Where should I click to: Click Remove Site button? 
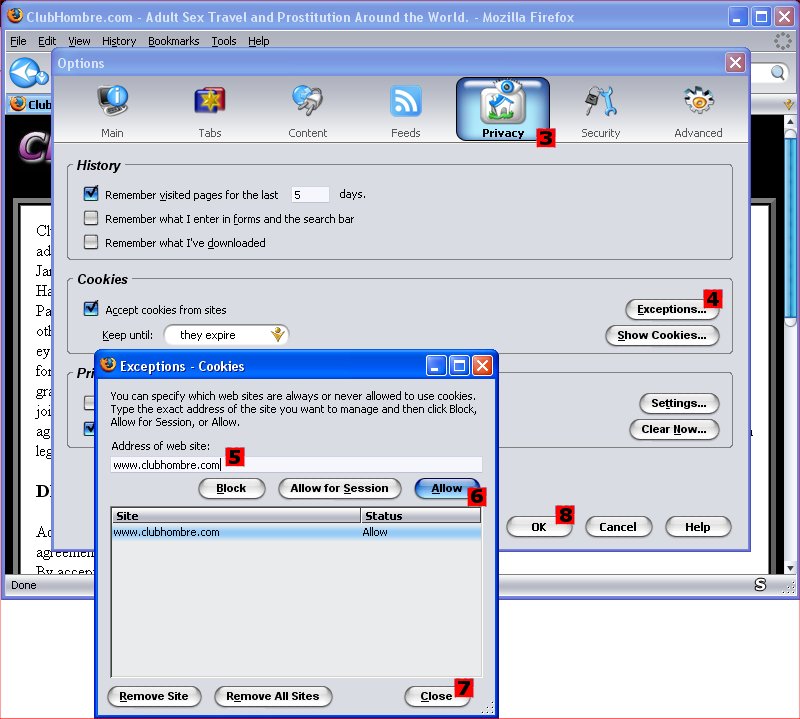(154, 696)
